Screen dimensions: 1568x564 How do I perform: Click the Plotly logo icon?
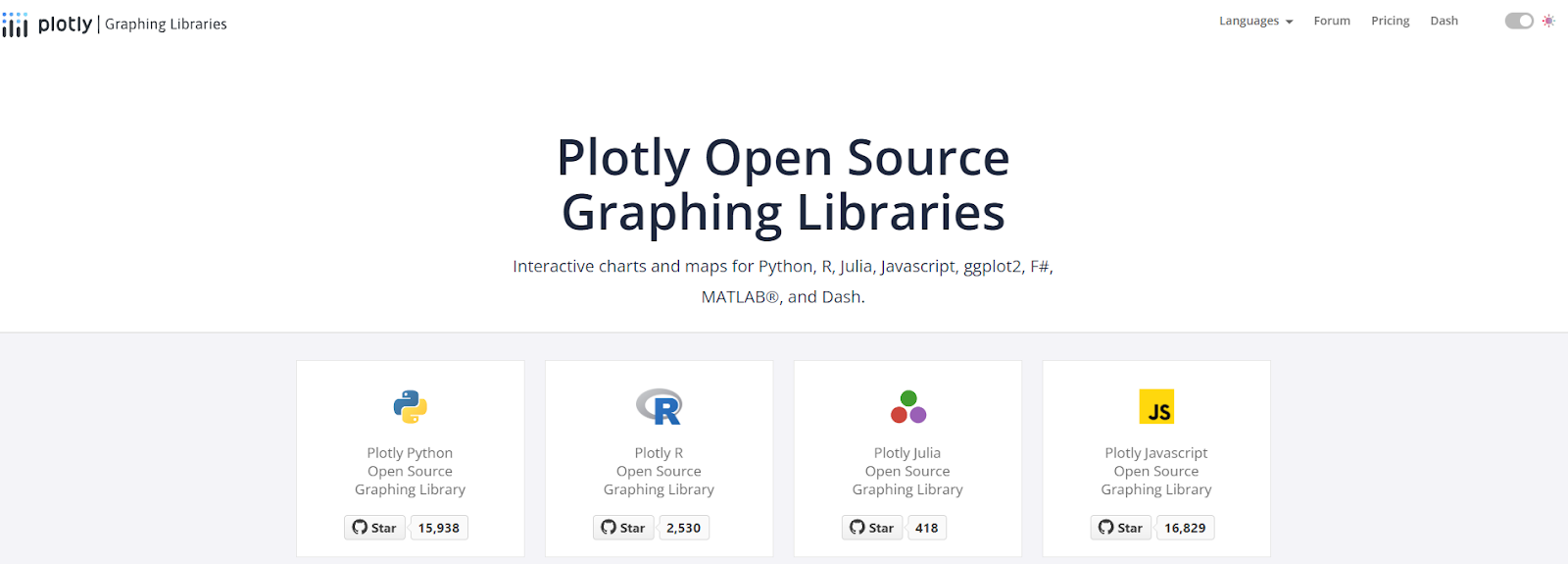[x=15, y=25]
